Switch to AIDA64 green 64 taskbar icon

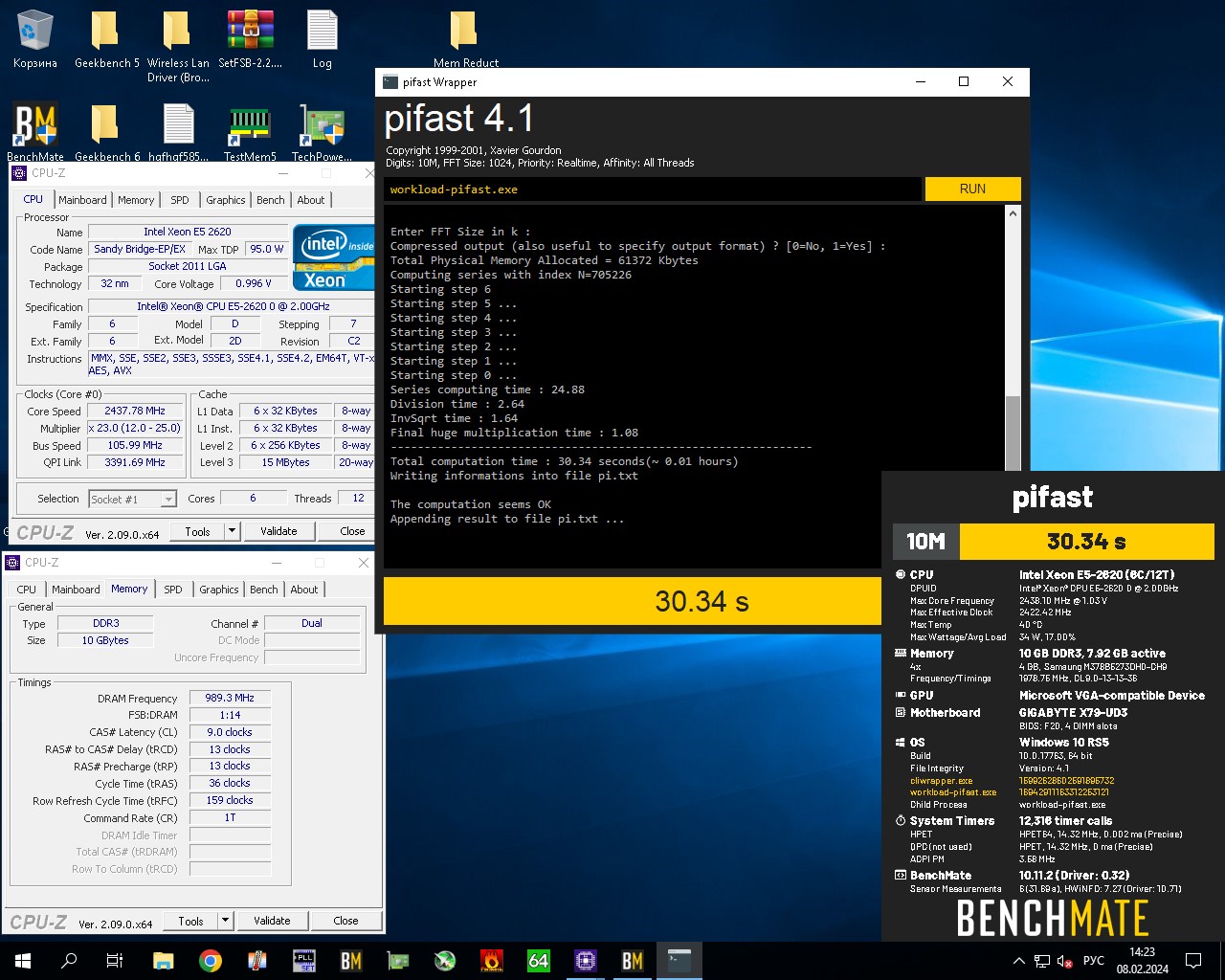pyautogui.click(x=539, y=961)
